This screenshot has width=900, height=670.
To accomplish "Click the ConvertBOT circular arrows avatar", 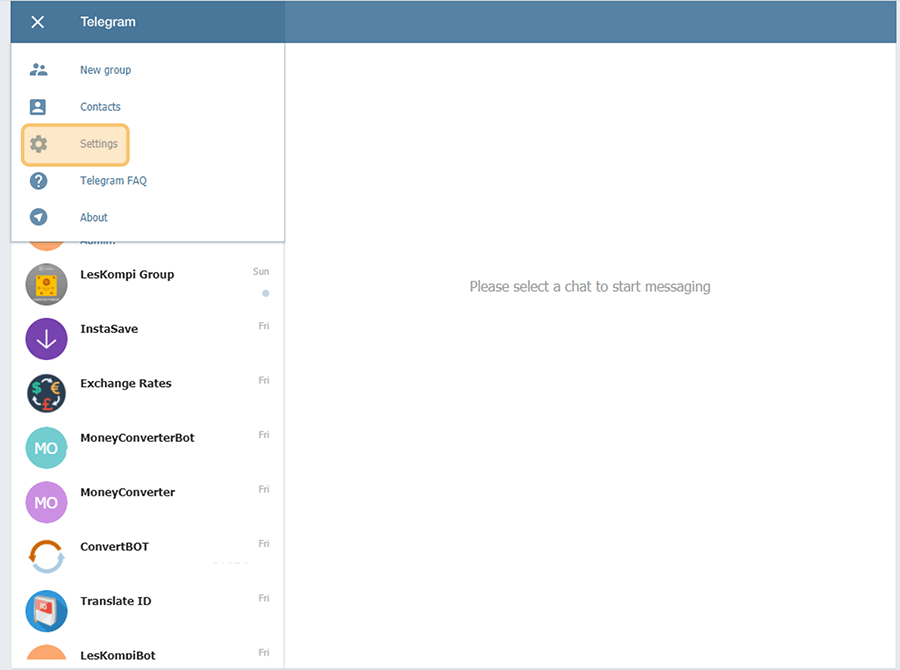I will (46, 557).
